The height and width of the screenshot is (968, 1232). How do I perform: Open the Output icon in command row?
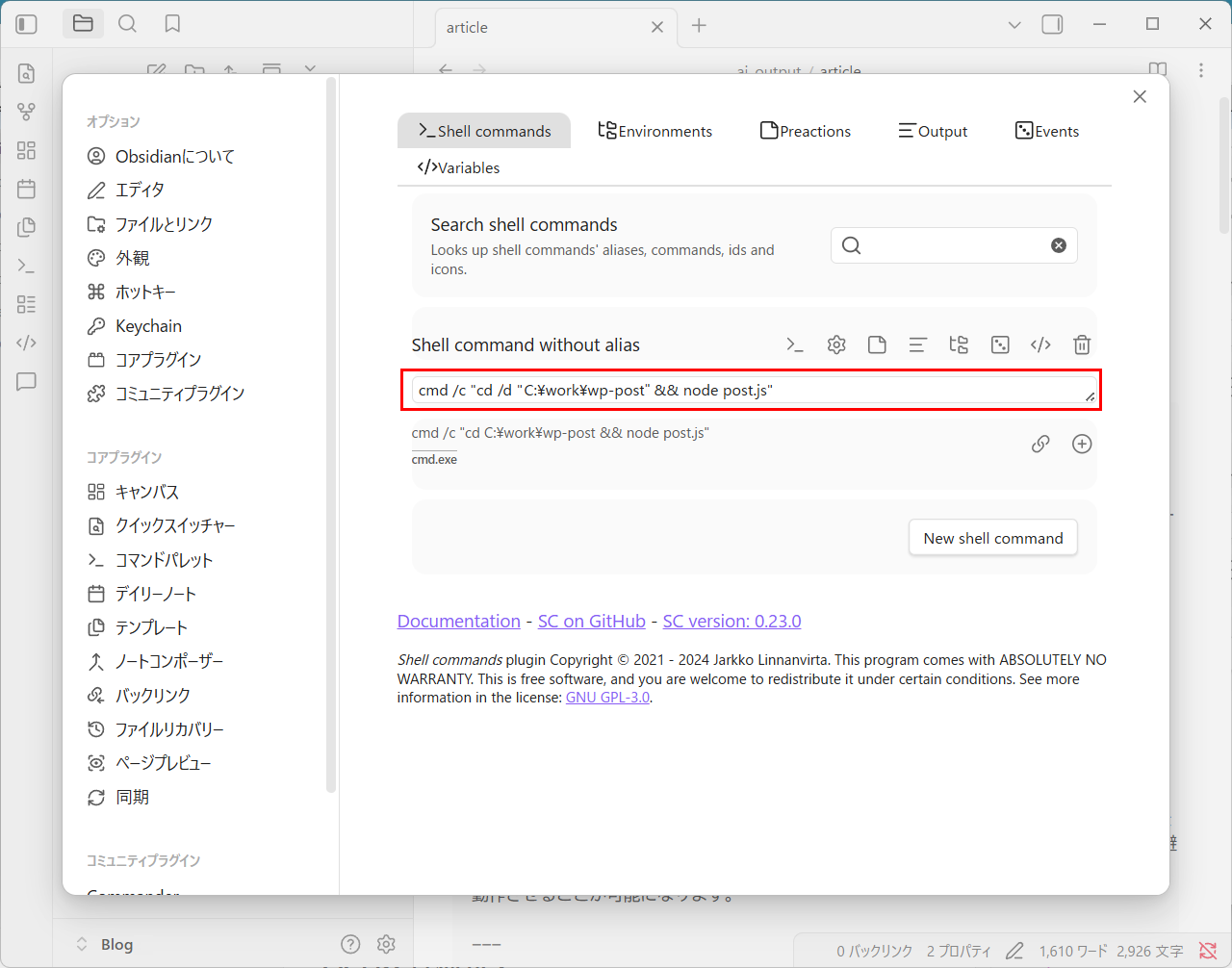click(x=918, y=344)
